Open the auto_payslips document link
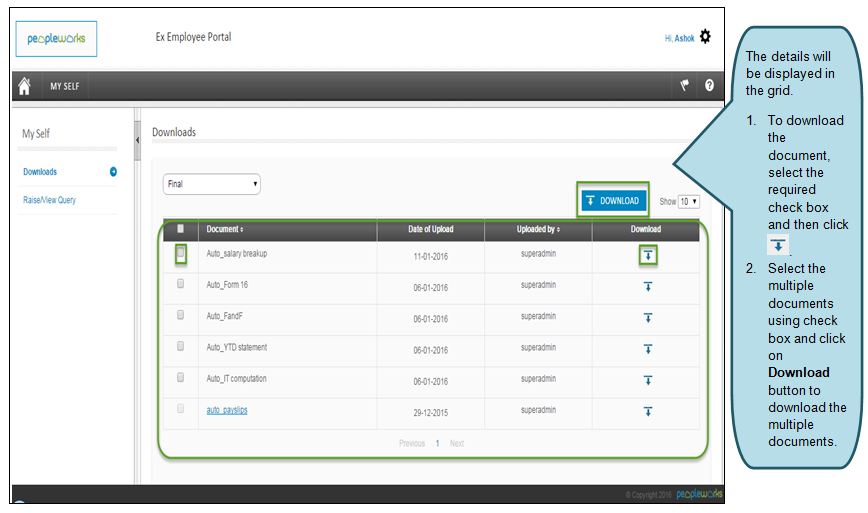 tap(229, 410)
